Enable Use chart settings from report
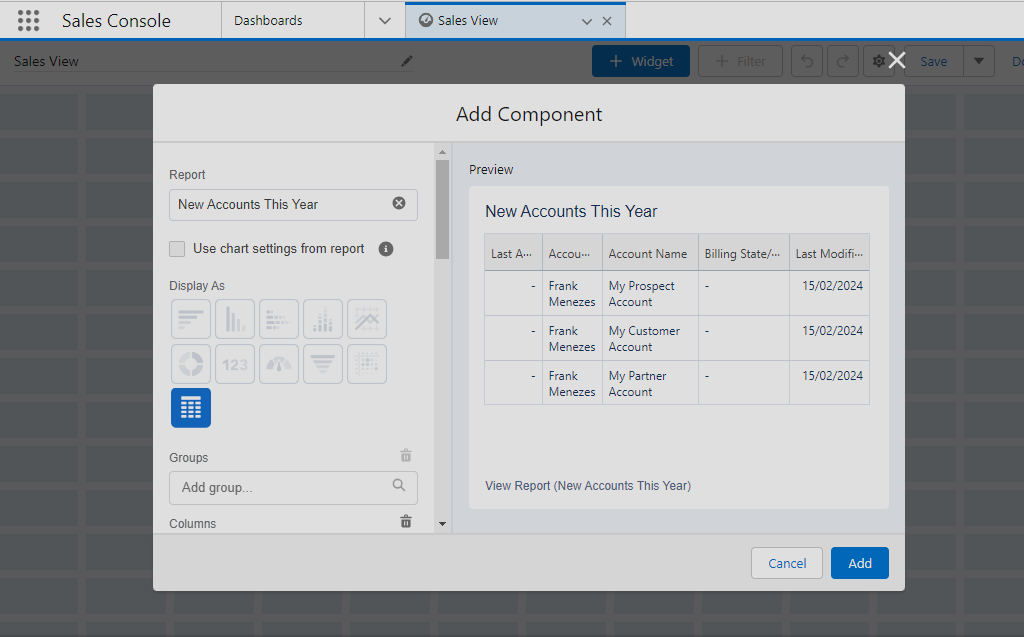The height and width of the screenshot is (637, 1024). pos(177,249)
